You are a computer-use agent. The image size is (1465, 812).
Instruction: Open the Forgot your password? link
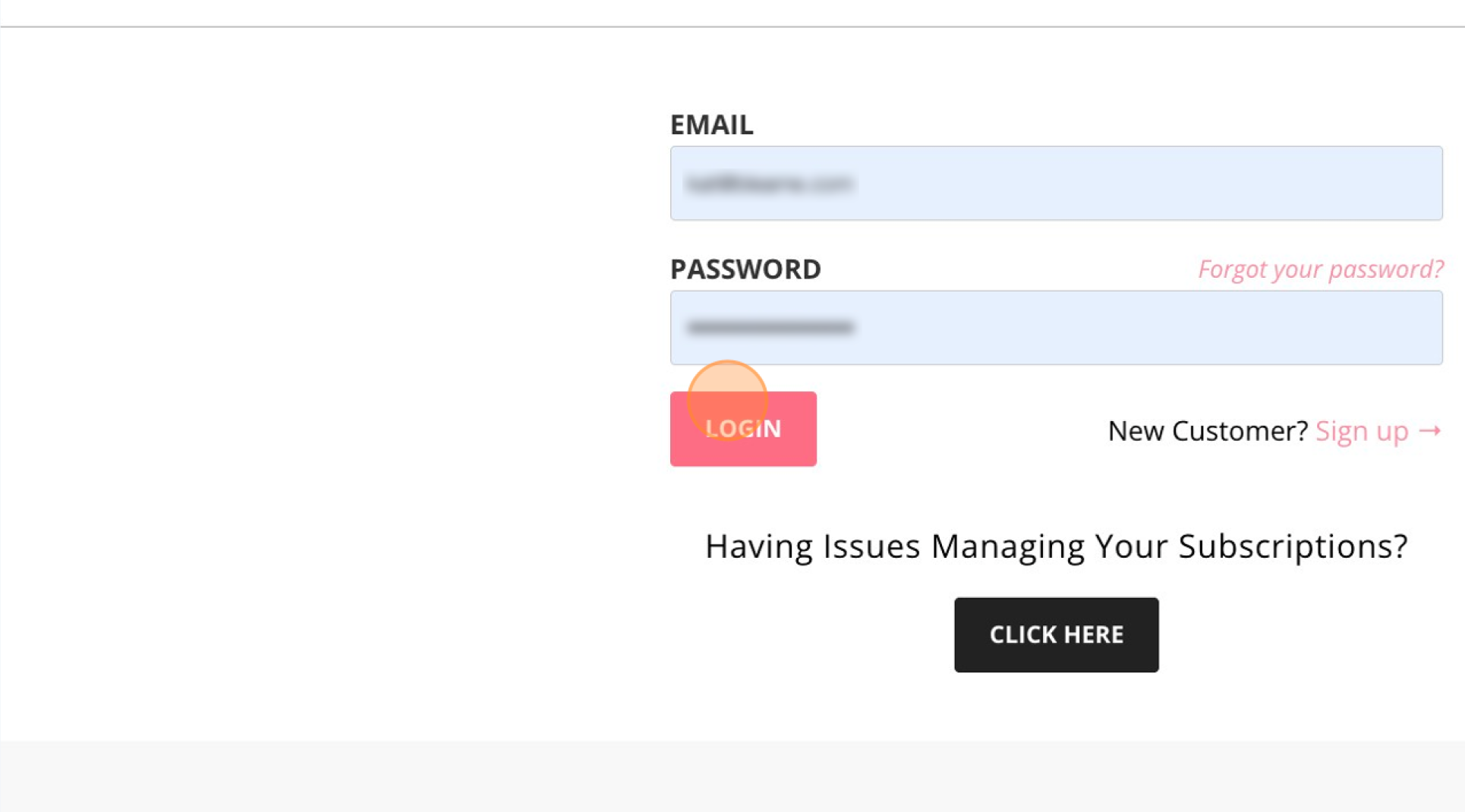(x=1321, y=269)
